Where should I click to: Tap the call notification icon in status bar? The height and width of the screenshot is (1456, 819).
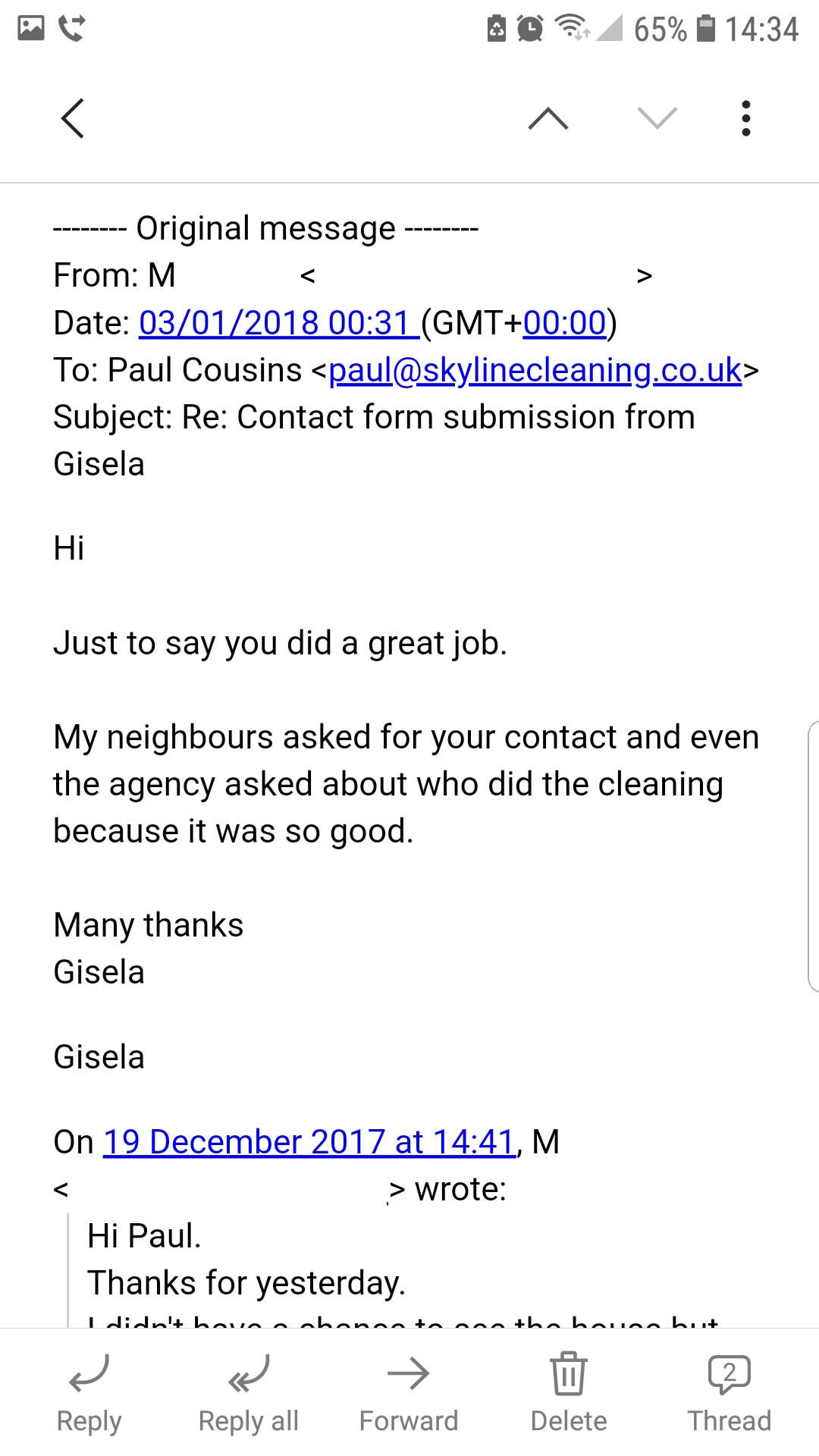pyautogui.click(x=72, y=29)
